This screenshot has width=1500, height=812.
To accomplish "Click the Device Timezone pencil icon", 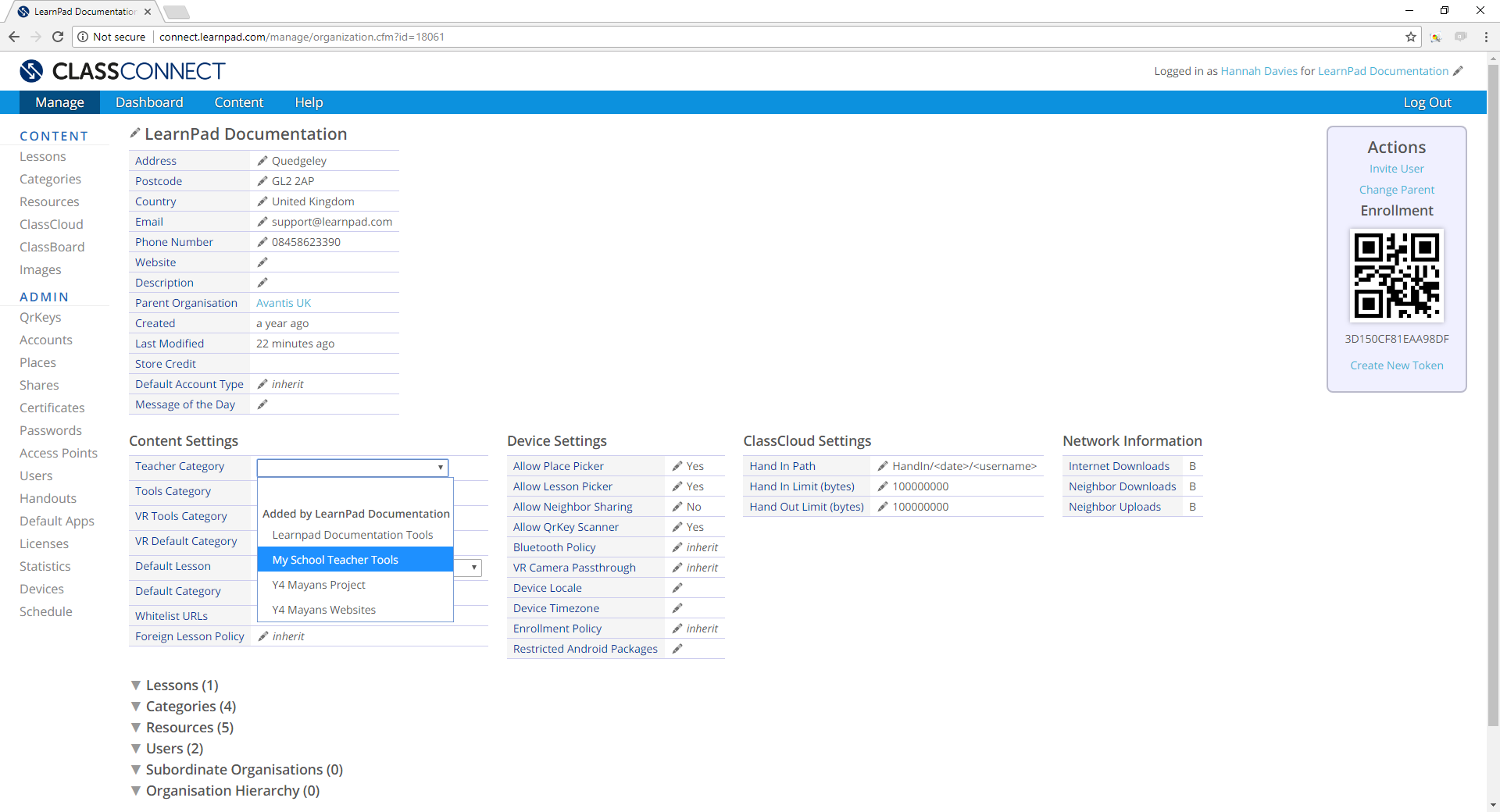I will (x=677, y=608).
